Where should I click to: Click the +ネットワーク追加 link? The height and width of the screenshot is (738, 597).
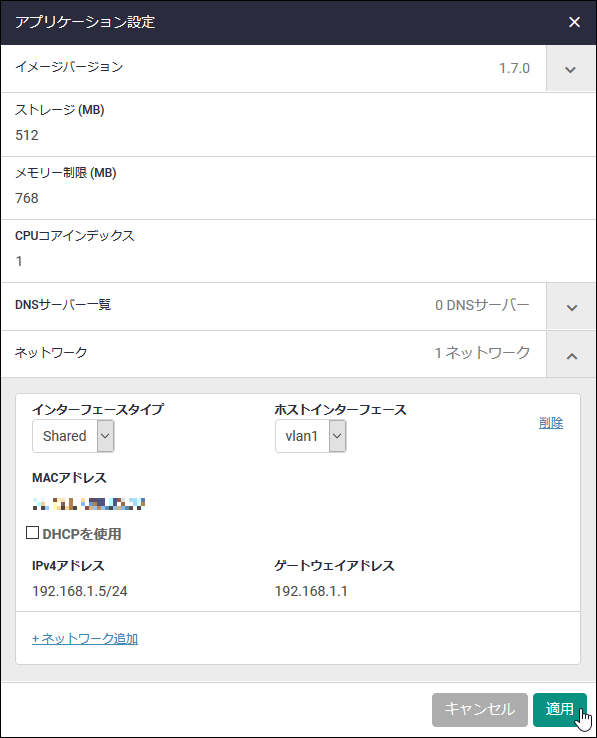[x=85, y=638]
